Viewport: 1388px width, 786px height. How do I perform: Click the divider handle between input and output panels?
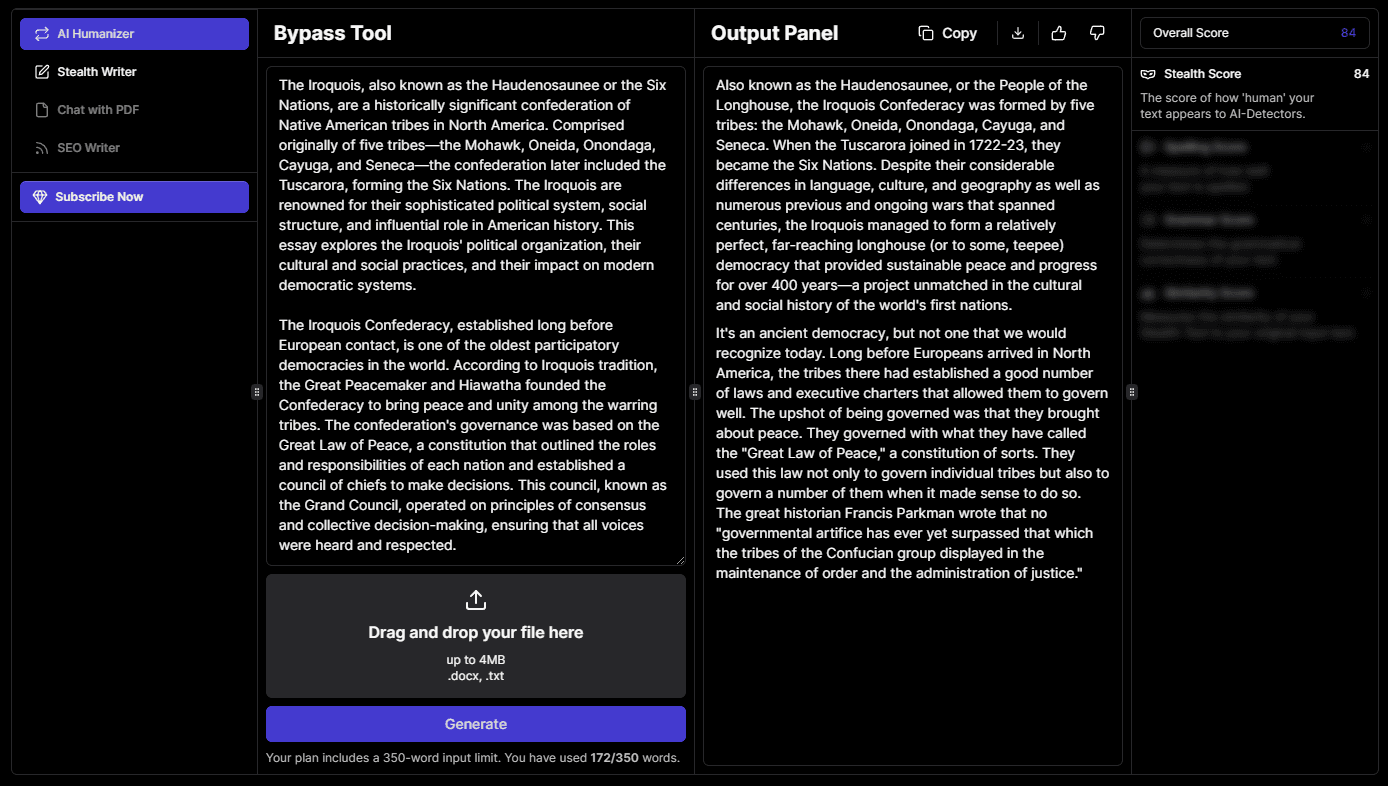(x=695, y=392)
